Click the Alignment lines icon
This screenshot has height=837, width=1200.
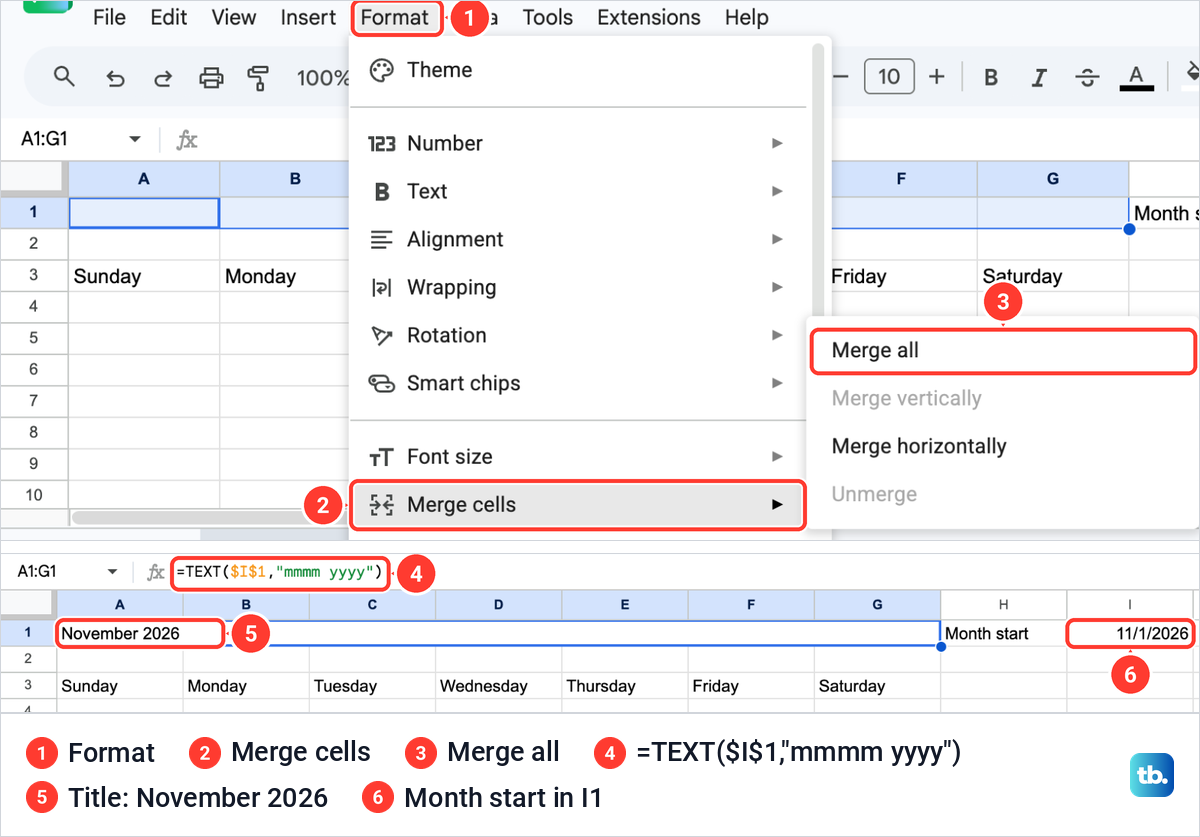(382, 239)
